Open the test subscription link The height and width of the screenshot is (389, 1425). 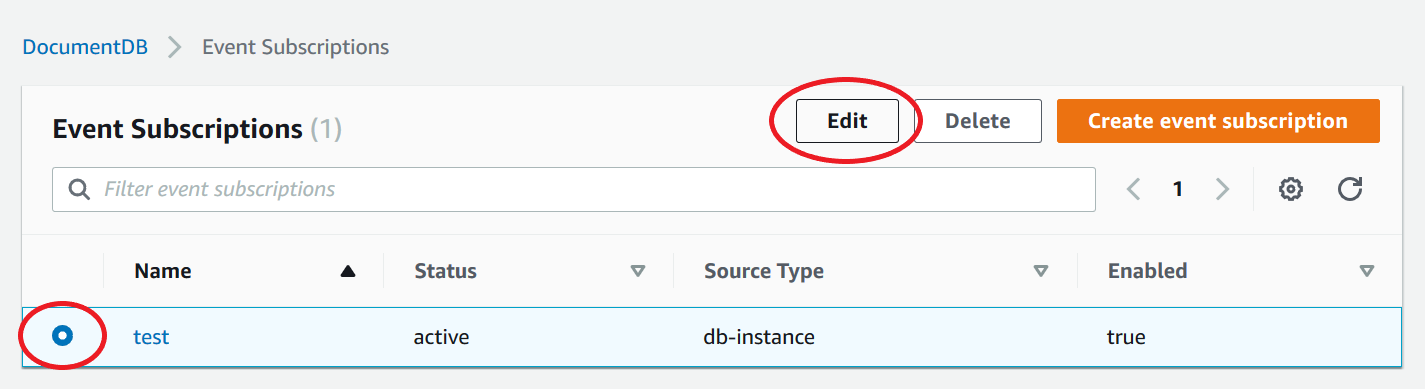click(151, 337)
